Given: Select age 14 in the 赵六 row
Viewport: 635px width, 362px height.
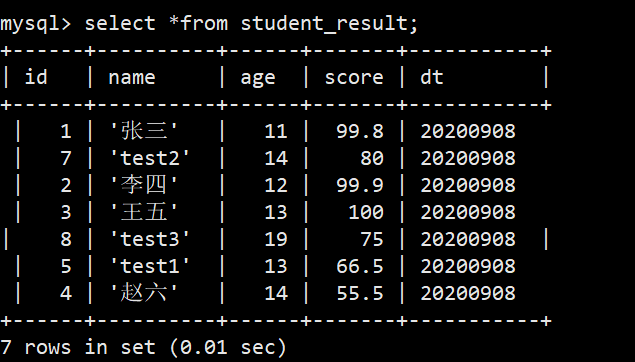Looking at the screenshot, I should [x=276, y=293].
